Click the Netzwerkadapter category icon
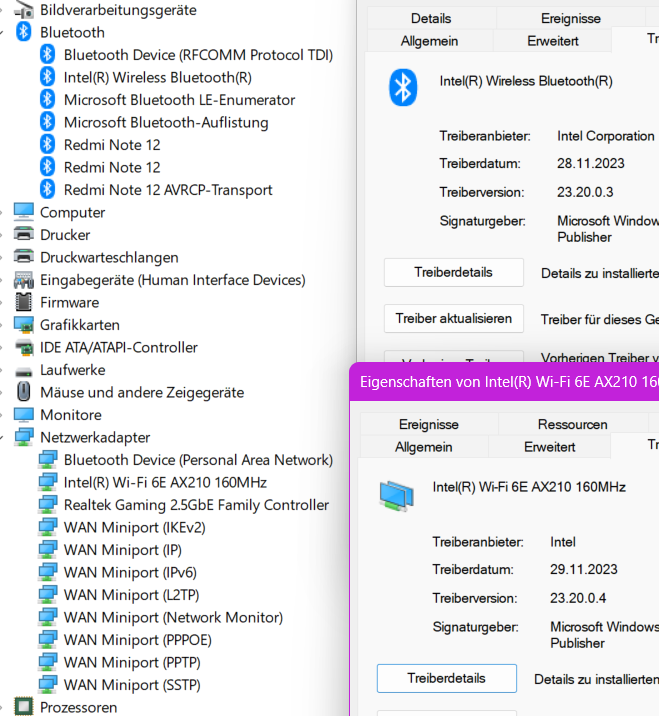Viewport: 659px width, 716px height. tap(23, 437)
